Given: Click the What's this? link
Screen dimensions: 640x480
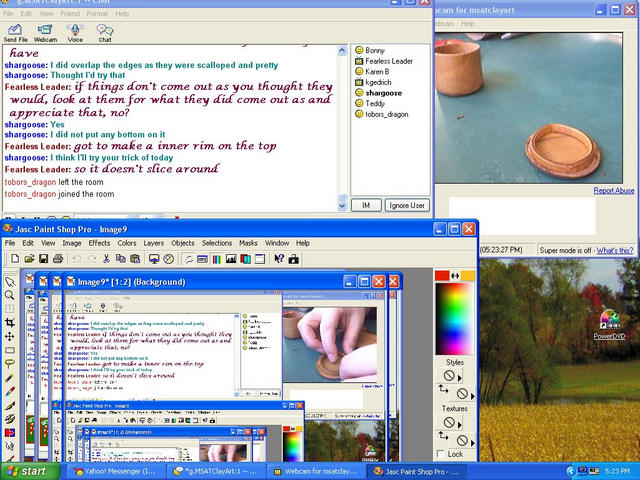Looking at the screenshot, I should [x=615, y=250].
